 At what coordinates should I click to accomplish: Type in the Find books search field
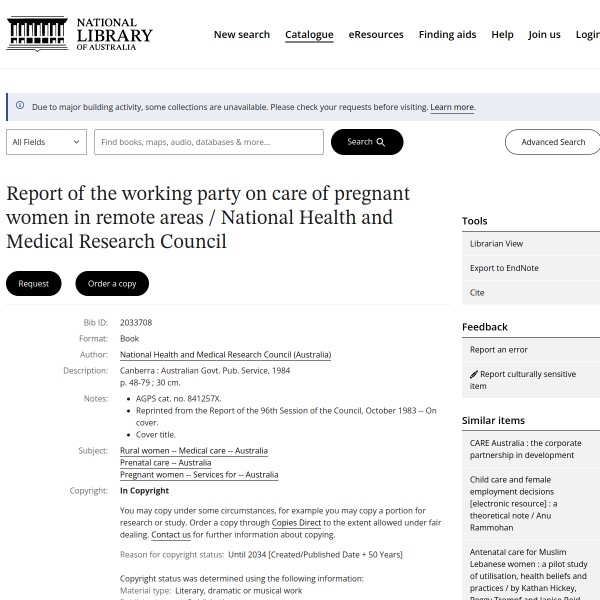click(209, 142)
